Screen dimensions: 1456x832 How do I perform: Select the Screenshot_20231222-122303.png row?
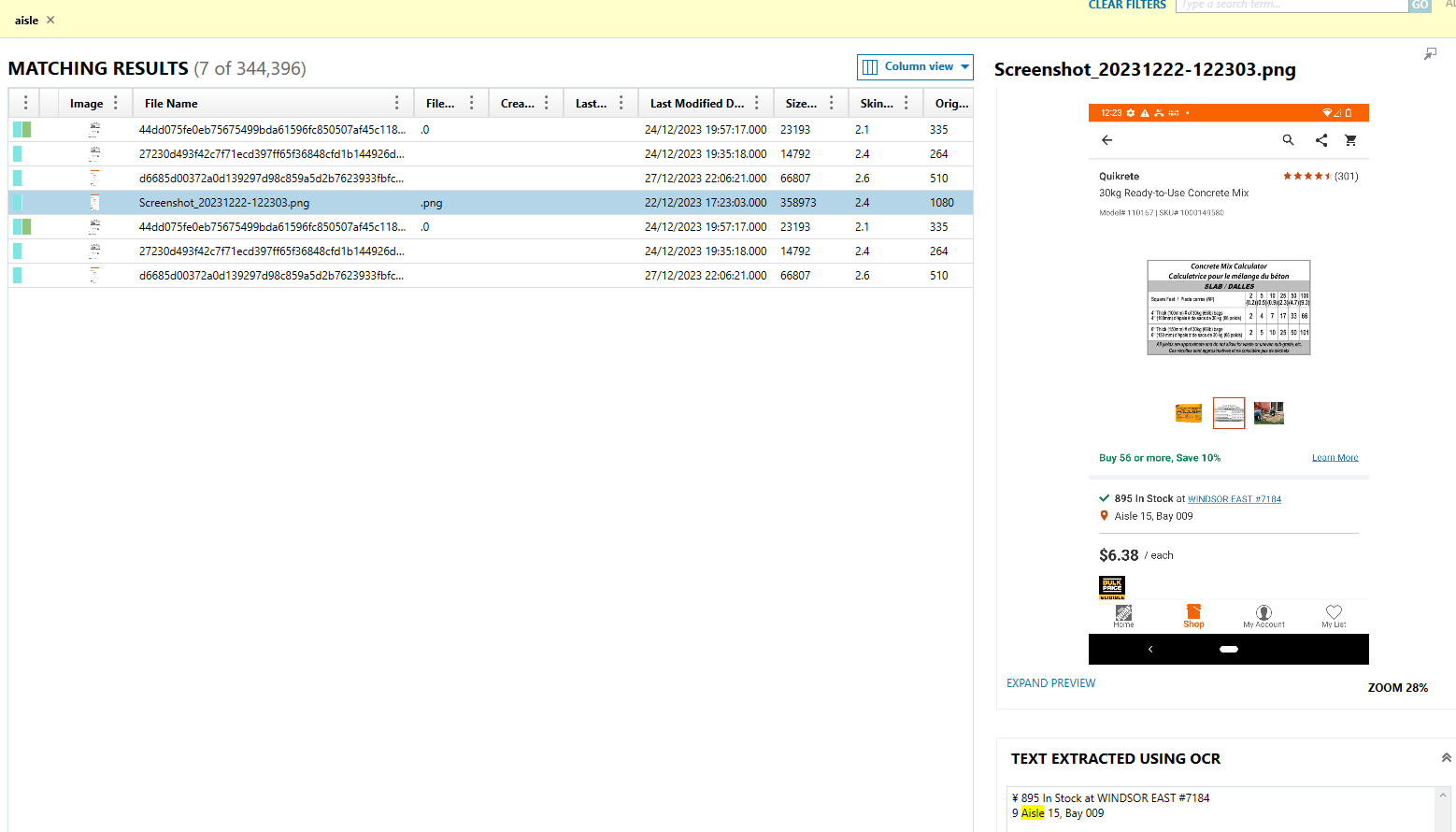pyautogui.click(x=491, y=203)
